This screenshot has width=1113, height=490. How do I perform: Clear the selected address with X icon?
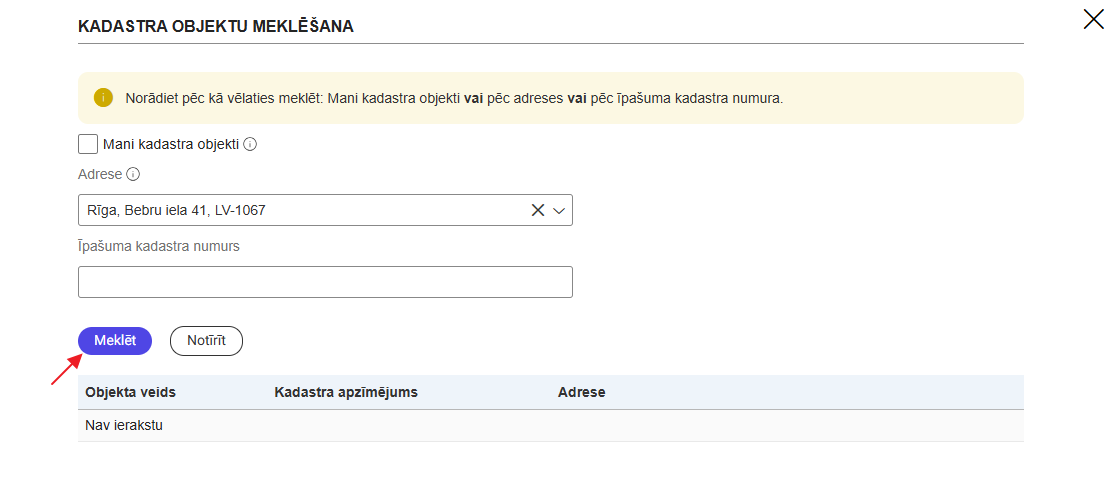pos(538,210)
